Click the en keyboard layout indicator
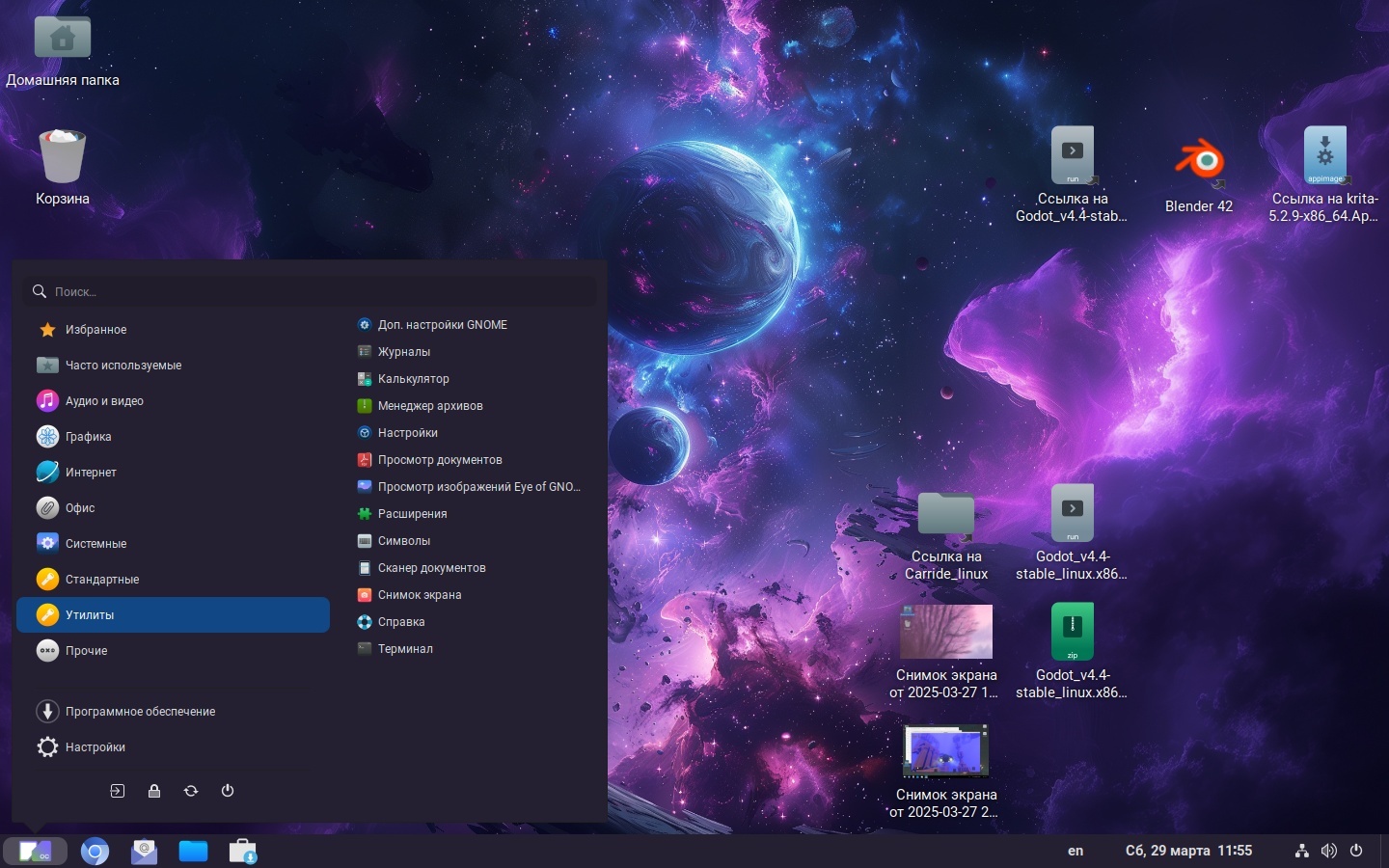This screenshot has width=1389, height=868. (1076, 851)
